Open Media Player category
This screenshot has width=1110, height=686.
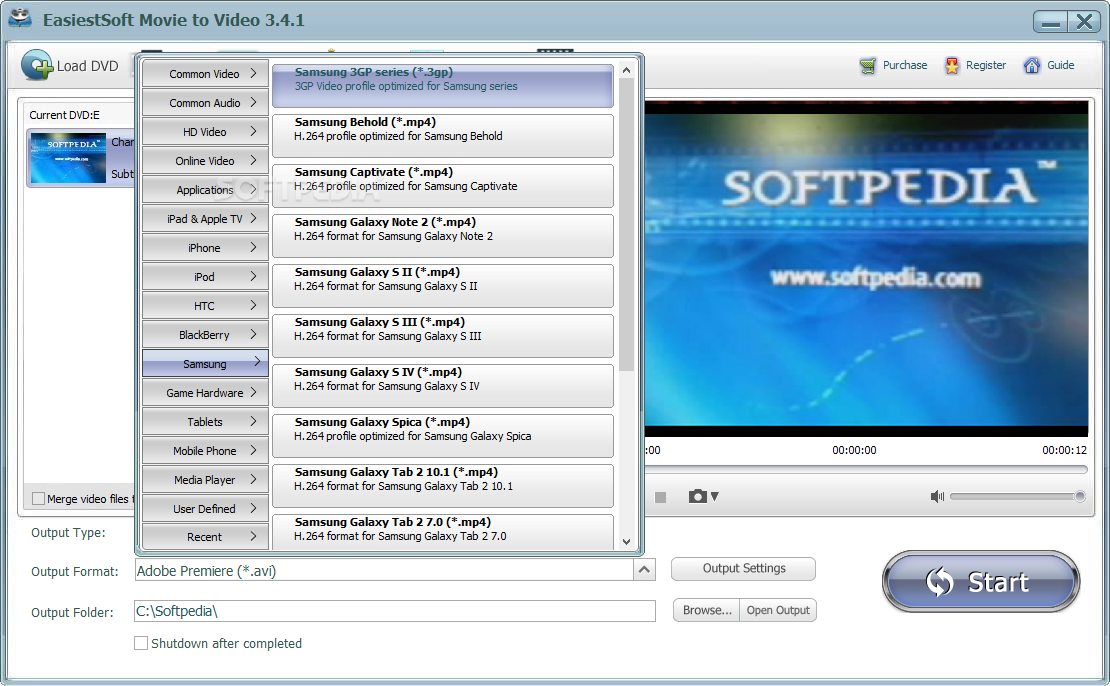205,479
